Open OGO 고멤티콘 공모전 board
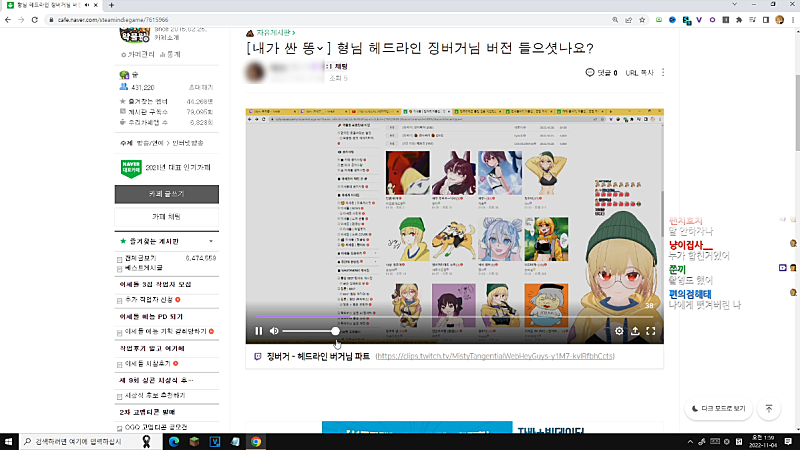Viewport: 800px width, 450px height. (156, 427)
